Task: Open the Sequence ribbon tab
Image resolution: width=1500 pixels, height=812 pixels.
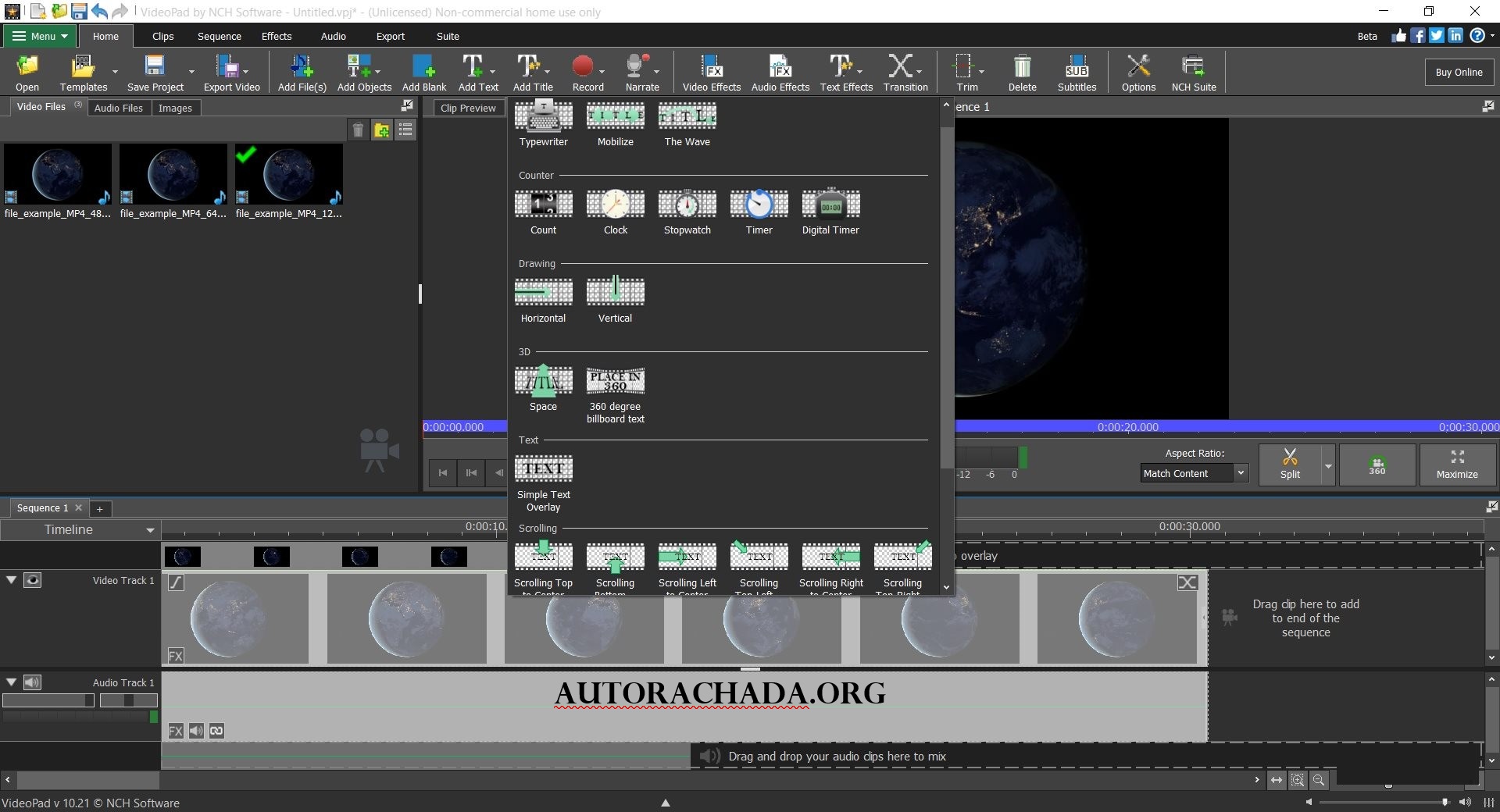Action: point(219,36)
